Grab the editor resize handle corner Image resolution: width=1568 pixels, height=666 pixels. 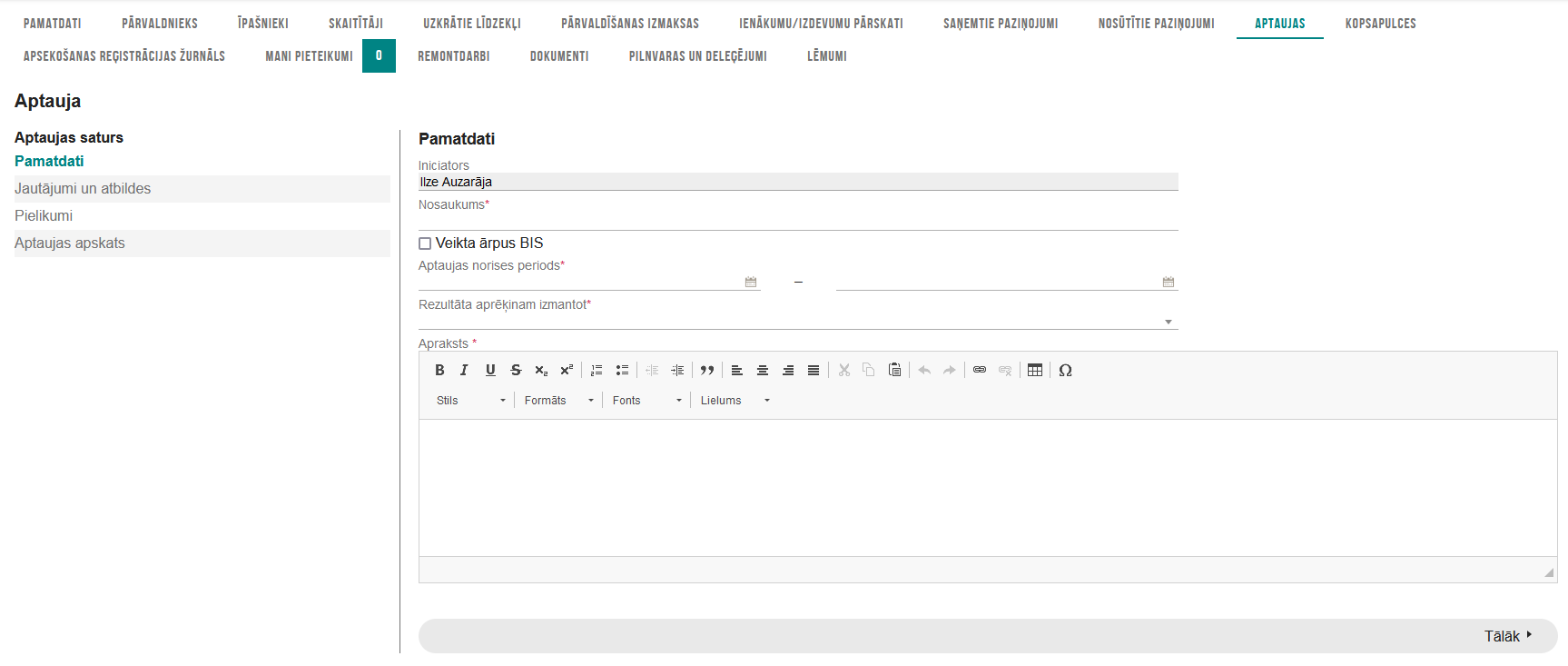pos(1549,572)
